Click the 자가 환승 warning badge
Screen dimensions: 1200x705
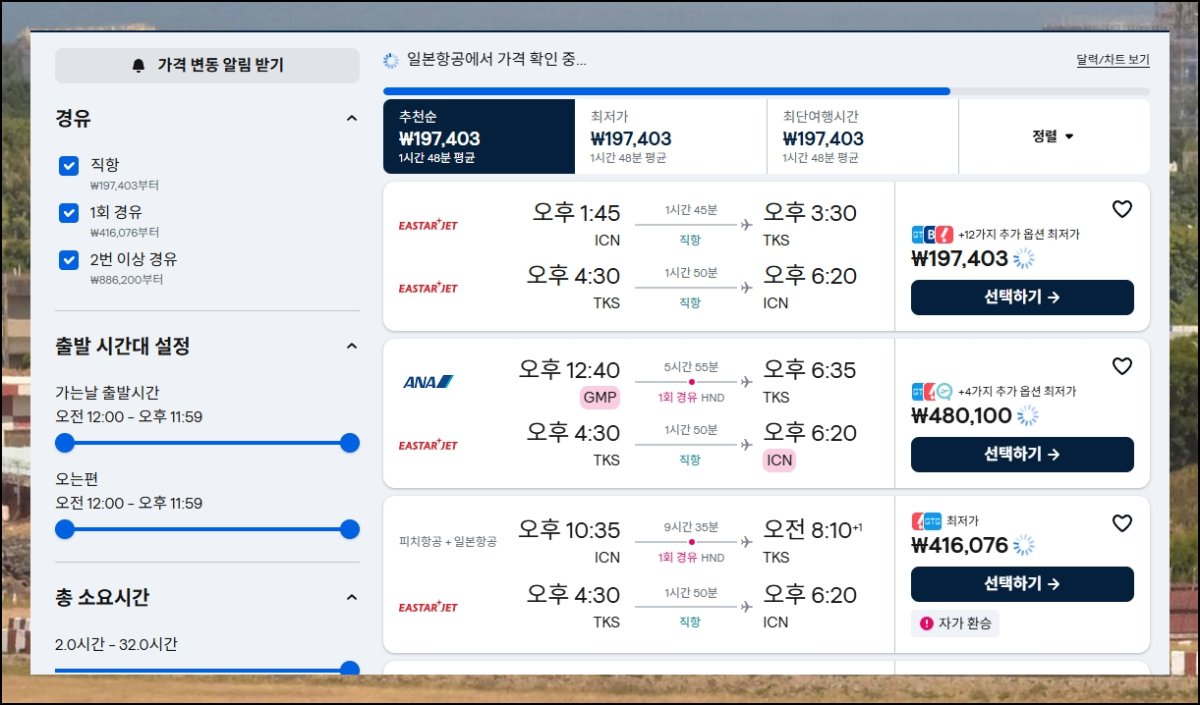954,623
